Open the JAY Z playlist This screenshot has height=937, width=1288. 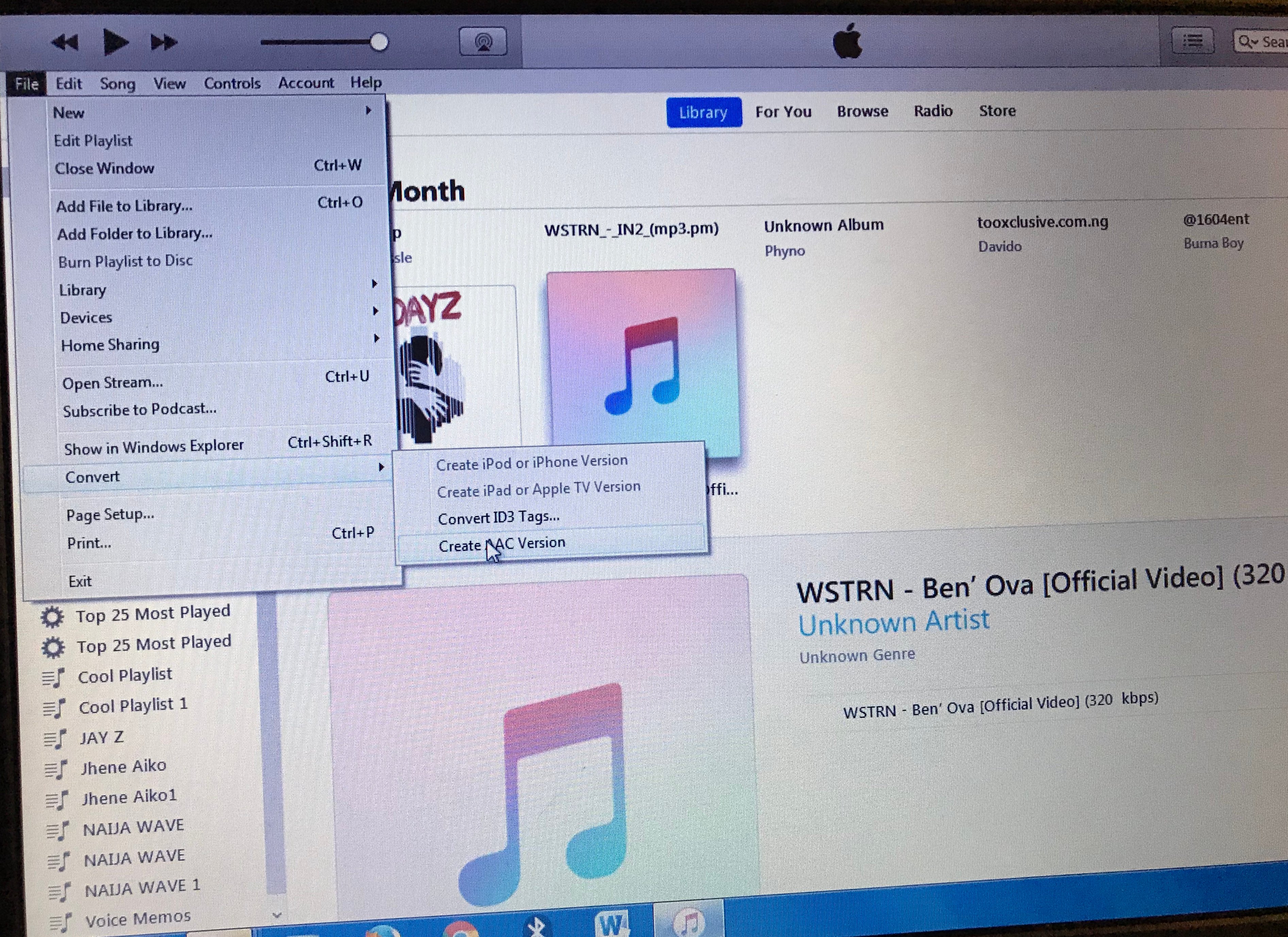point(101,737)
